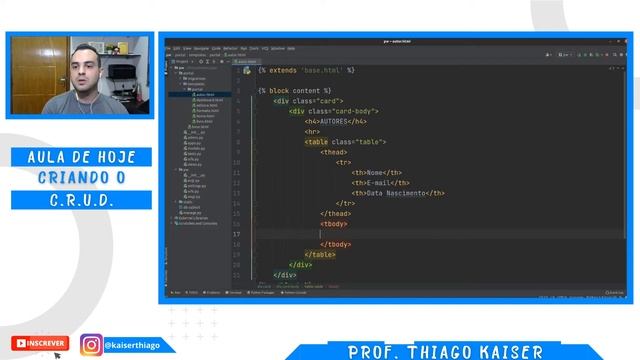Collapse the root pw project folder
The height and width of the screenshot is (360, 640).
pyautogui.click(x=172, y=68)
